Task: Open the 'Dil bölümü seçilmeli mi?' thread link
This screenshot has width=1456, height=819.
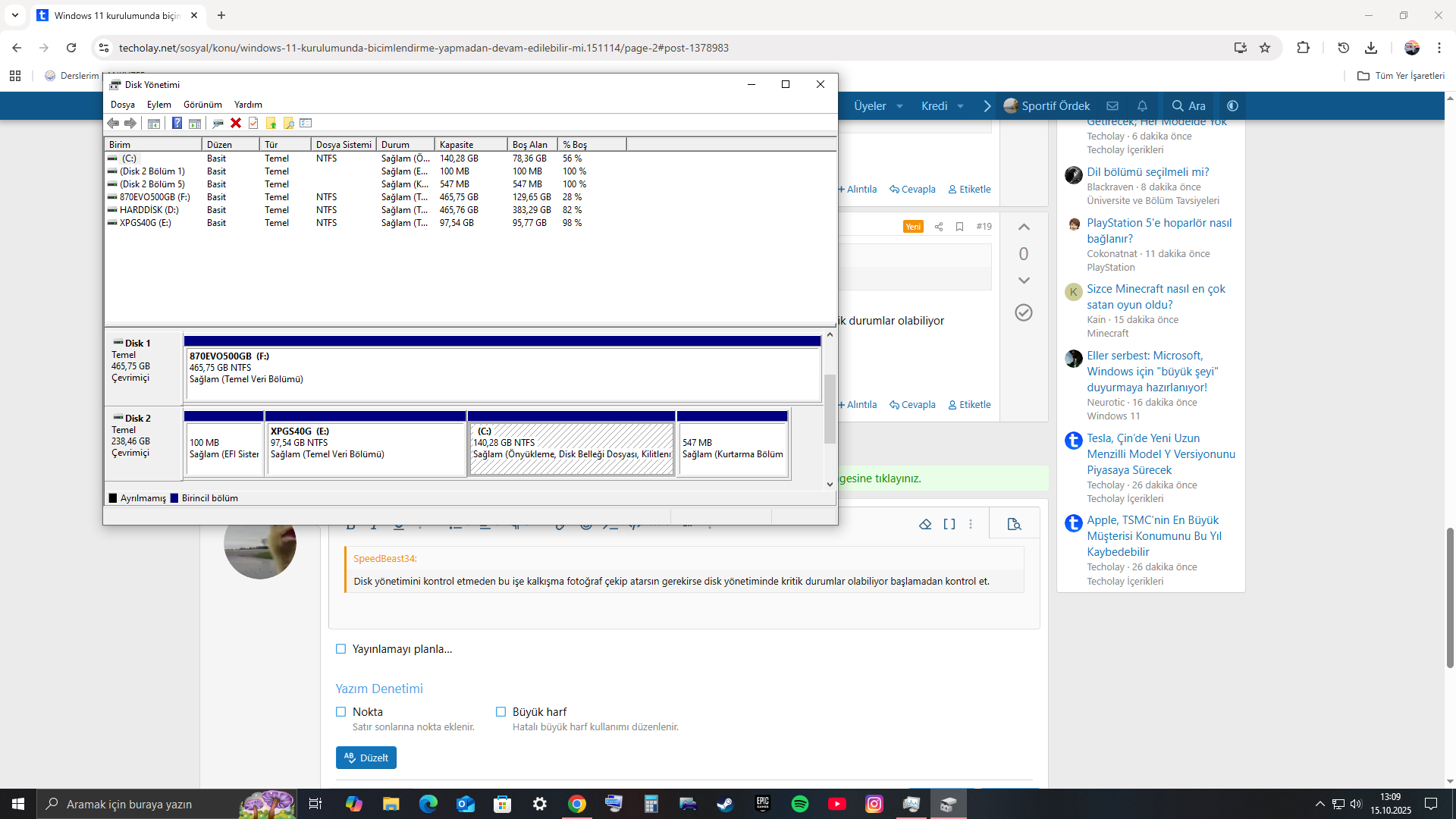Action: (1148, 172)
